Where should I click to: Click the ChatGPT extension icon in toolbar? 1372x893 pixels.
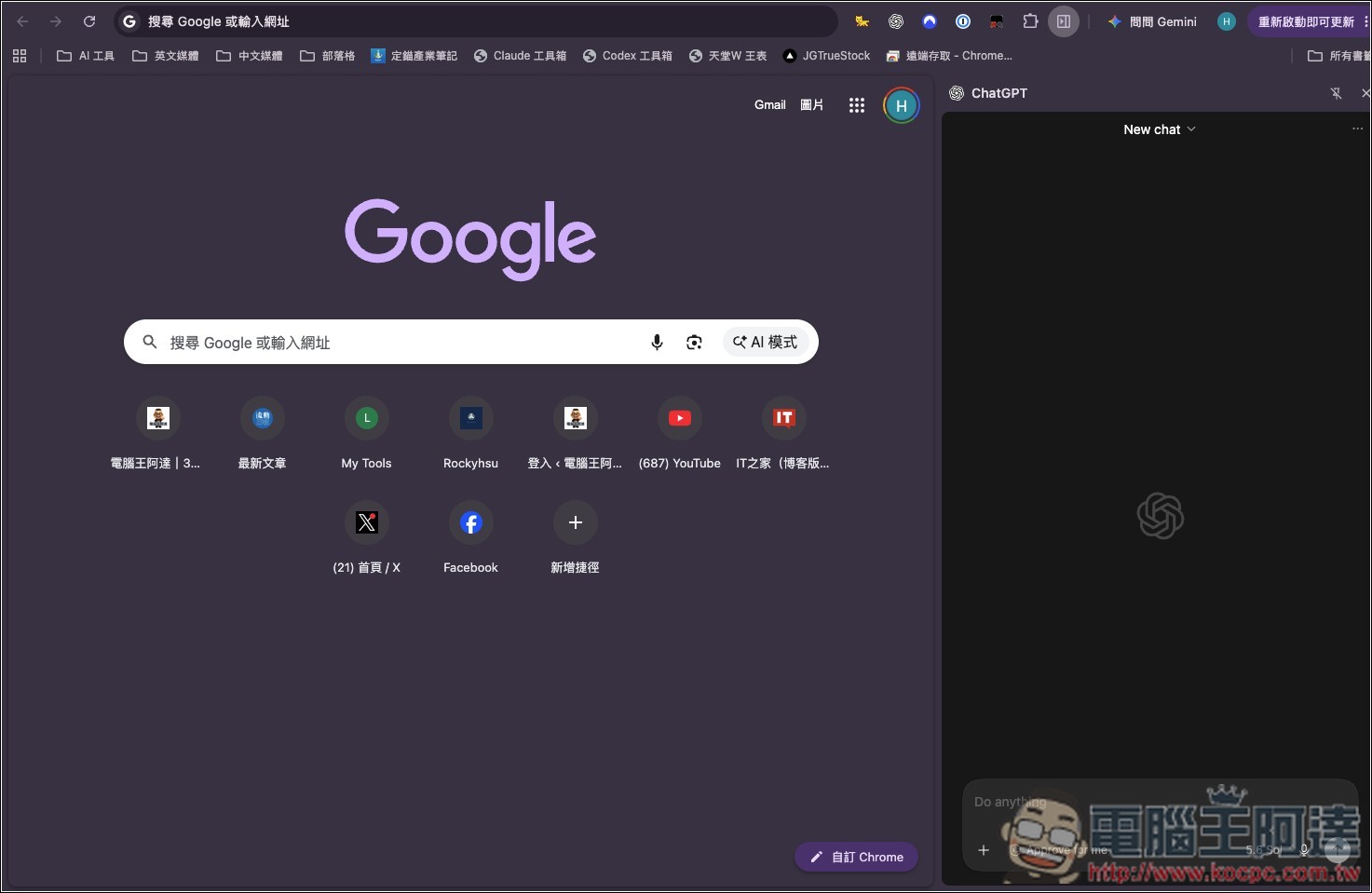point(896,21)
